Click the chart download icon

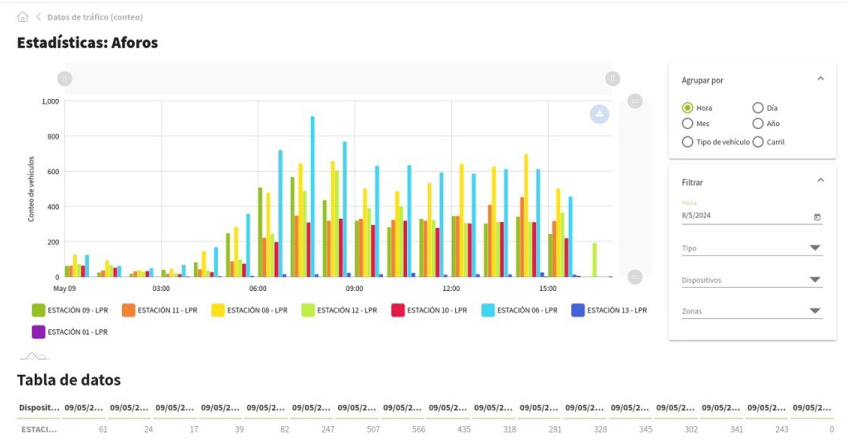599,114
